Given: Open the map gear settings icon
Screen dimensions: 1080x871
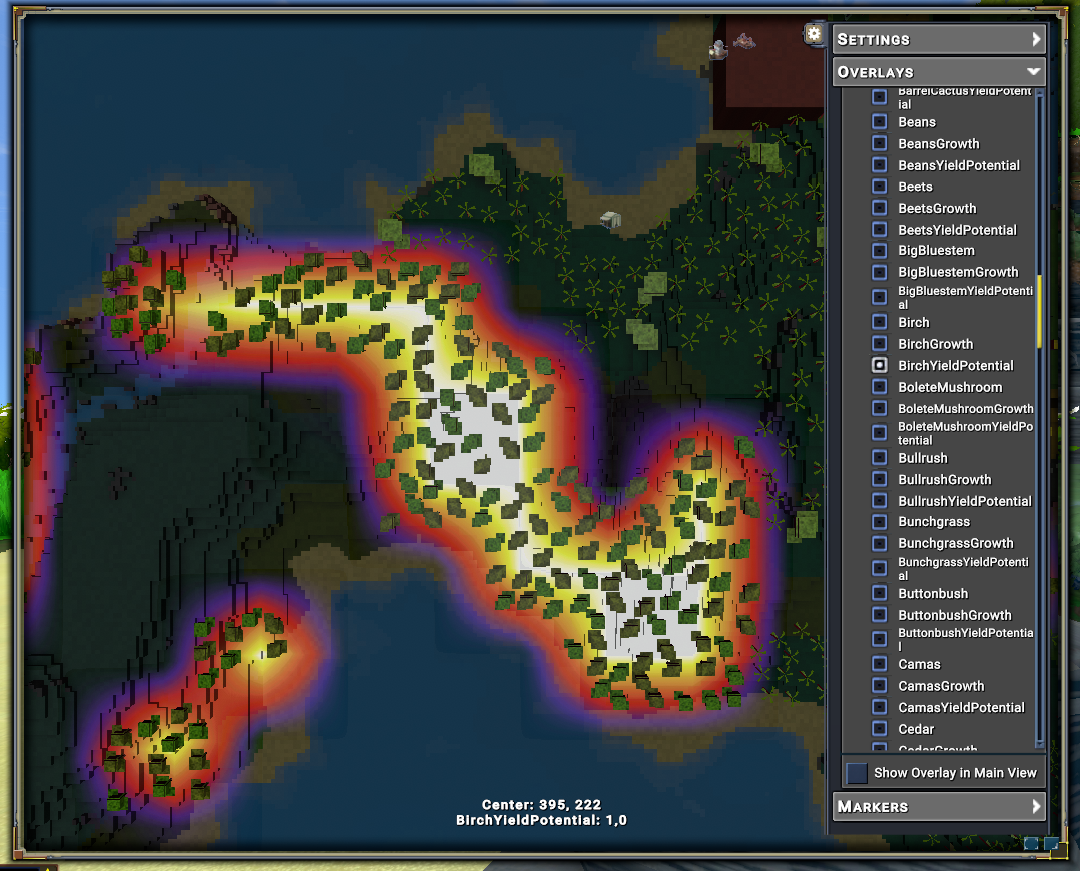Looking at the screenshot, I should point(814,34).
